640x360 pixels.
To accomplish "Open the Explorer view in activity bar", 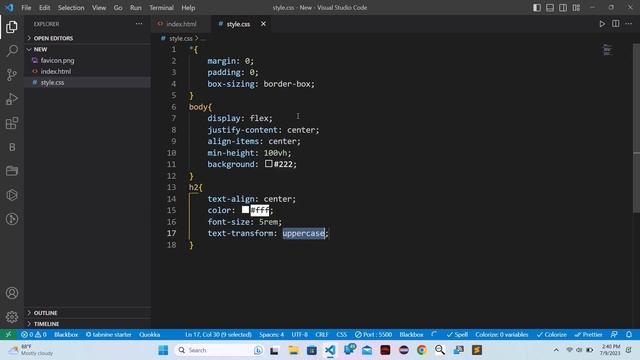I will click(x=12, y=27).
